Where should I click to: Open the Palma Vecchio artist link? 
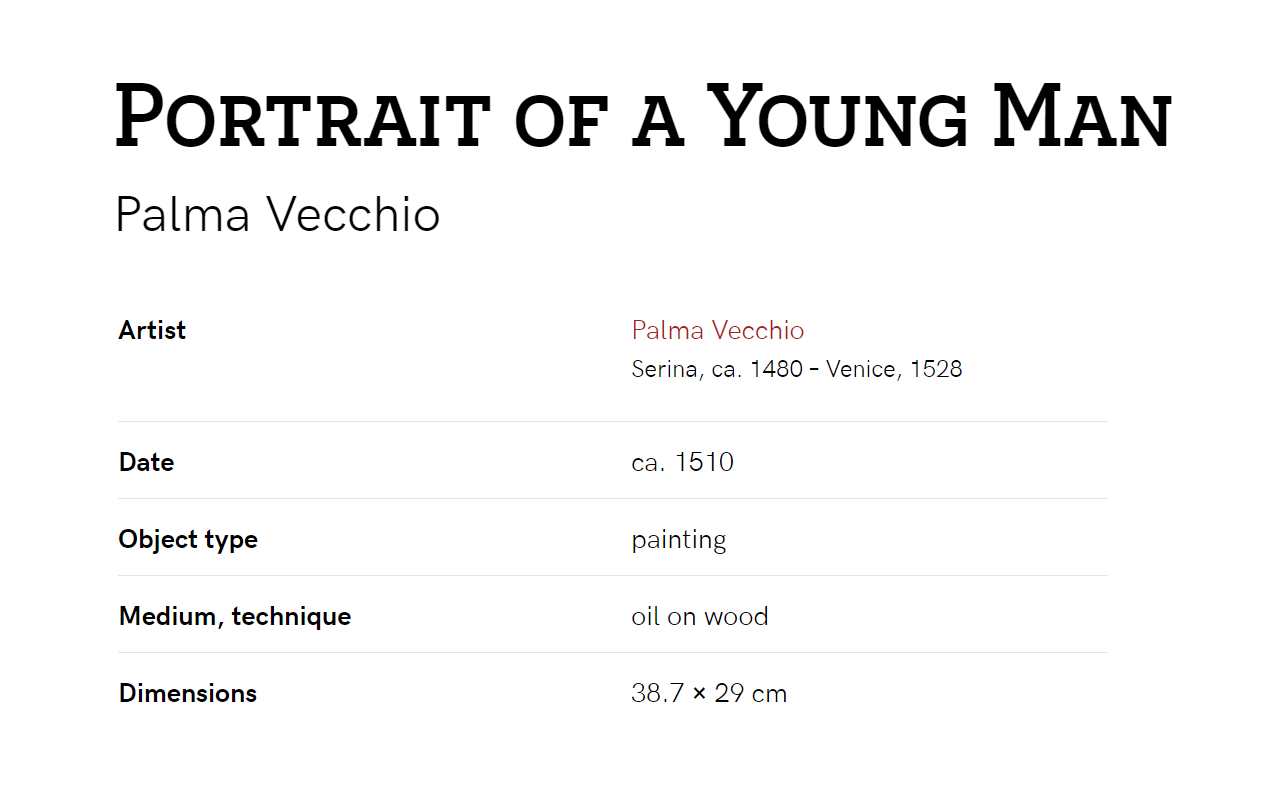718,330
